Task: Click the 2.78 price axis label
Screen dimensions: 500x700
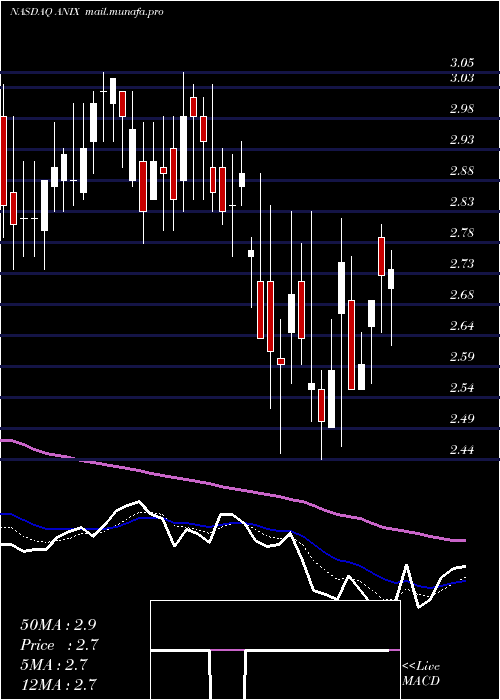Action: (x=462, y=233)
